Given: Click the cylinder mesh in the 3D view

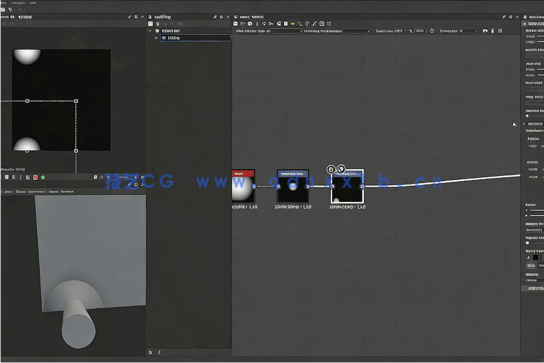Looking at the screenshot, I should tap(78, 323).
